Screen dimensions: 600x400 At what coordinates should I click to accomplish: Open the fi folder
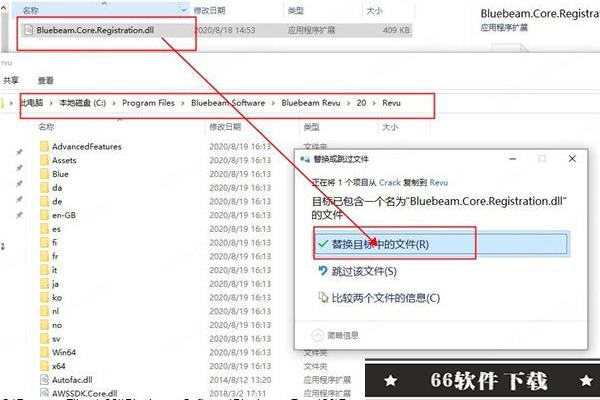(x=54, y=243)
